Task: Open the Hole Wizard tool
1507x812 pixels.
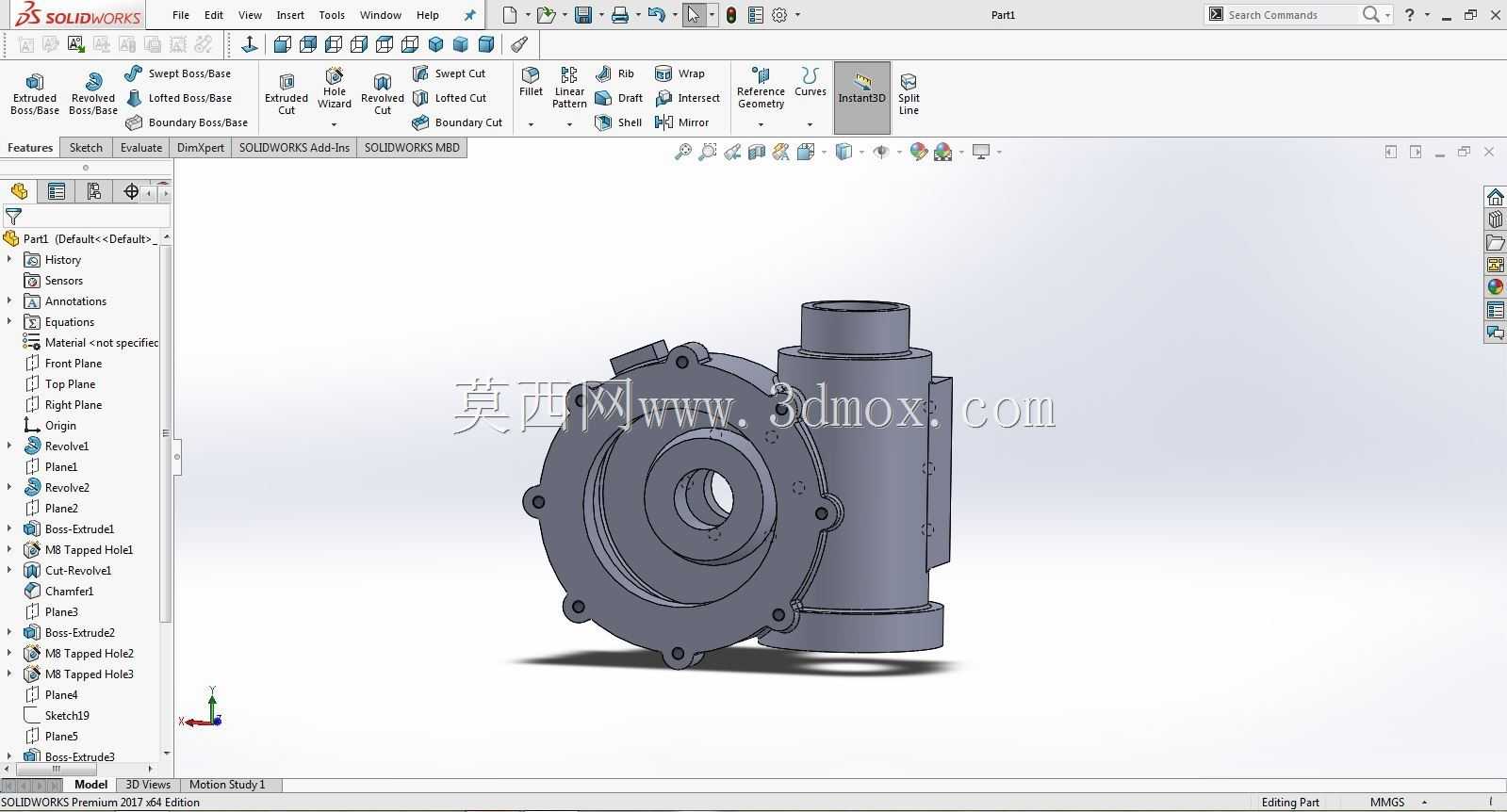Action: tap(335, 88)
